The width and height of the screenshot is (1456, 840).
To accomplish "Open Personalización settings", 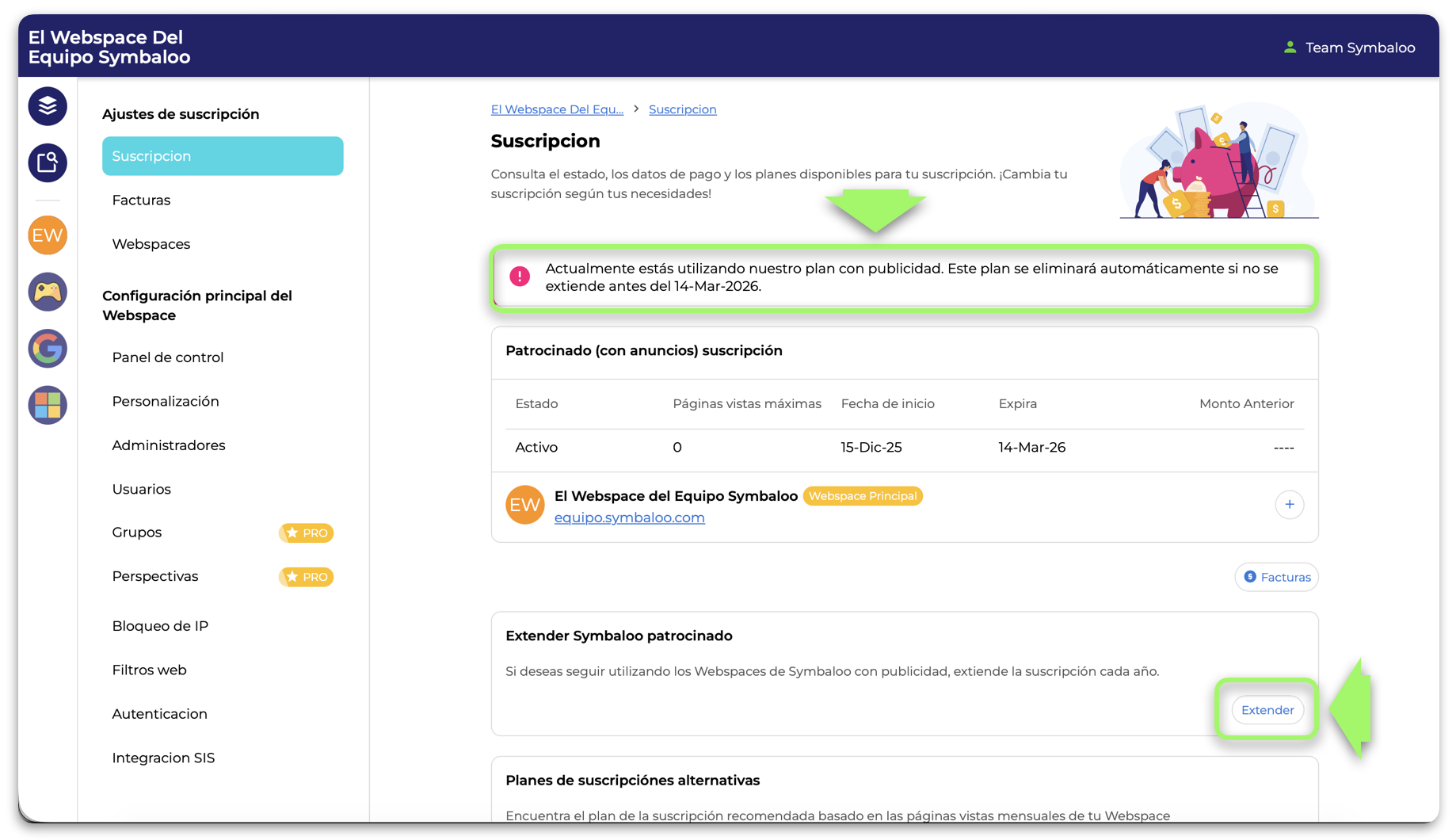I will [x=166, y=402].
